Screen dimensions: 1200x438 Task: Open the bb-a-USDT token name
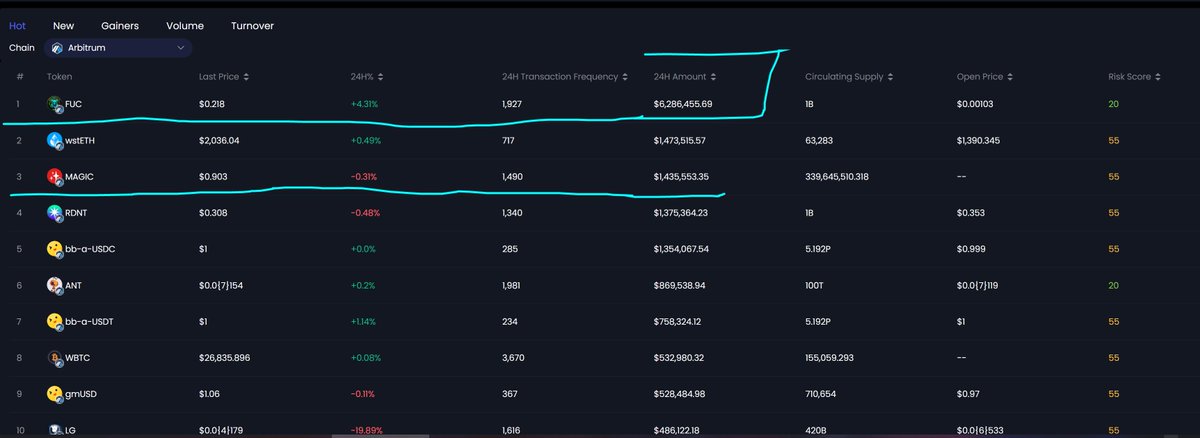pos(92,321)
